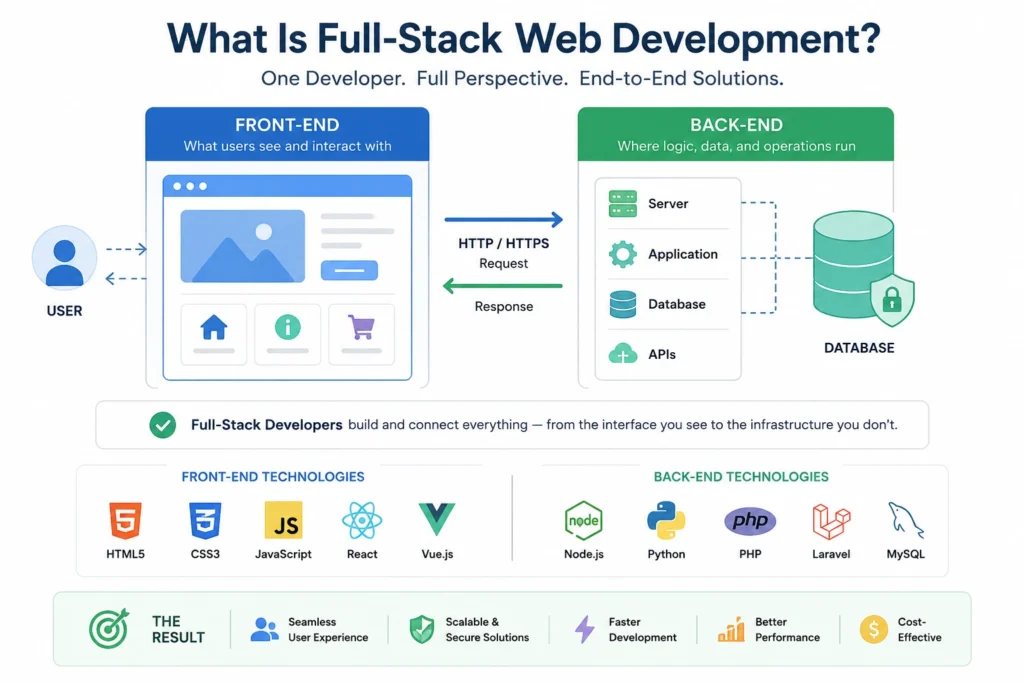
Task: Click the React atom logo
Action: [x=362, y=520]
